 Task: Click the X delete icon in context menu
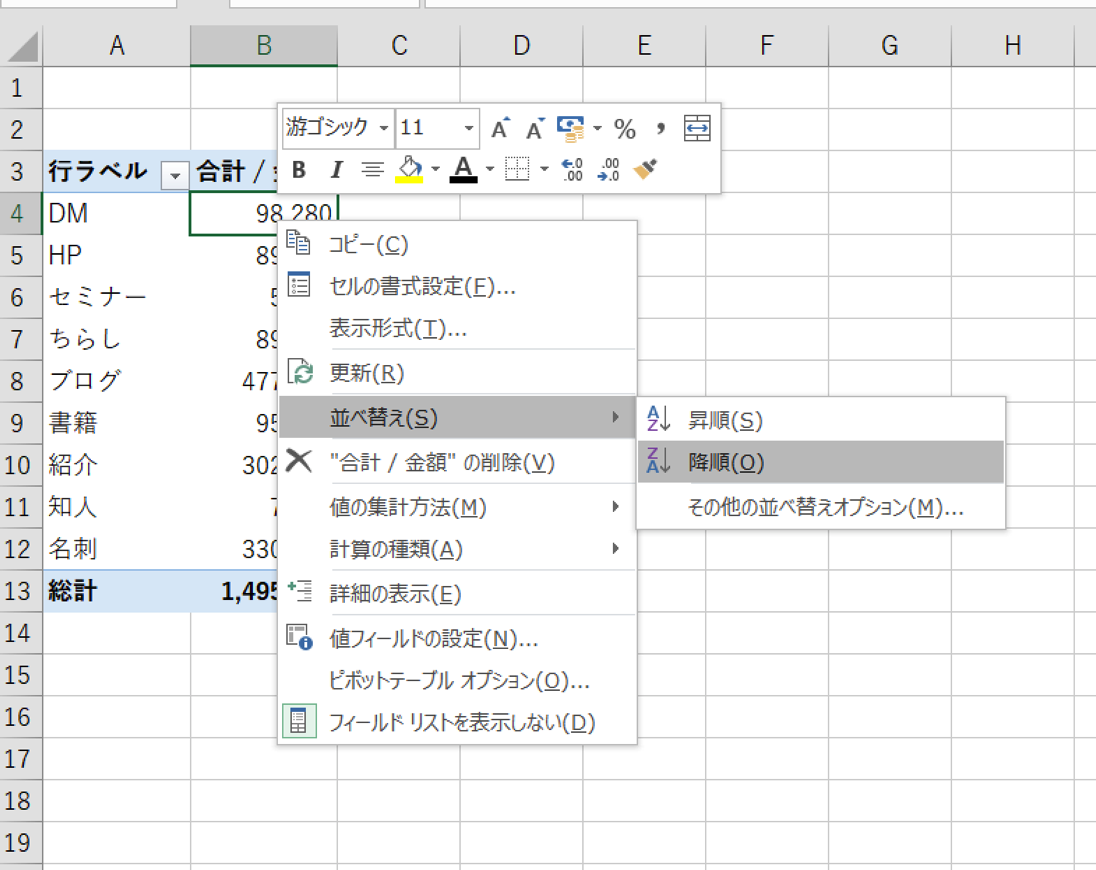[x=298, y=461]
